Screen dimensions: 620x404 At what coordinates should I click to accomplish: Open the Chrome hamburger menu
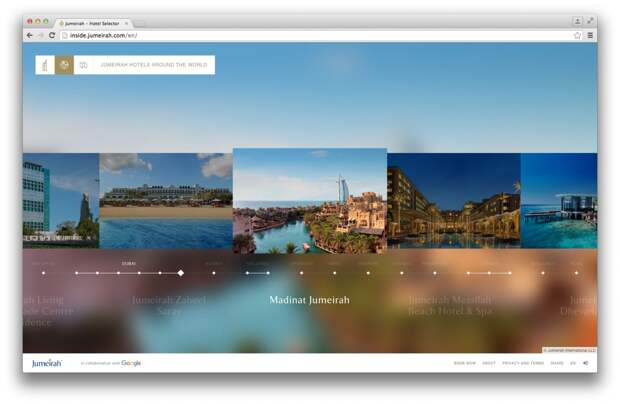click(x=590, y=35)
